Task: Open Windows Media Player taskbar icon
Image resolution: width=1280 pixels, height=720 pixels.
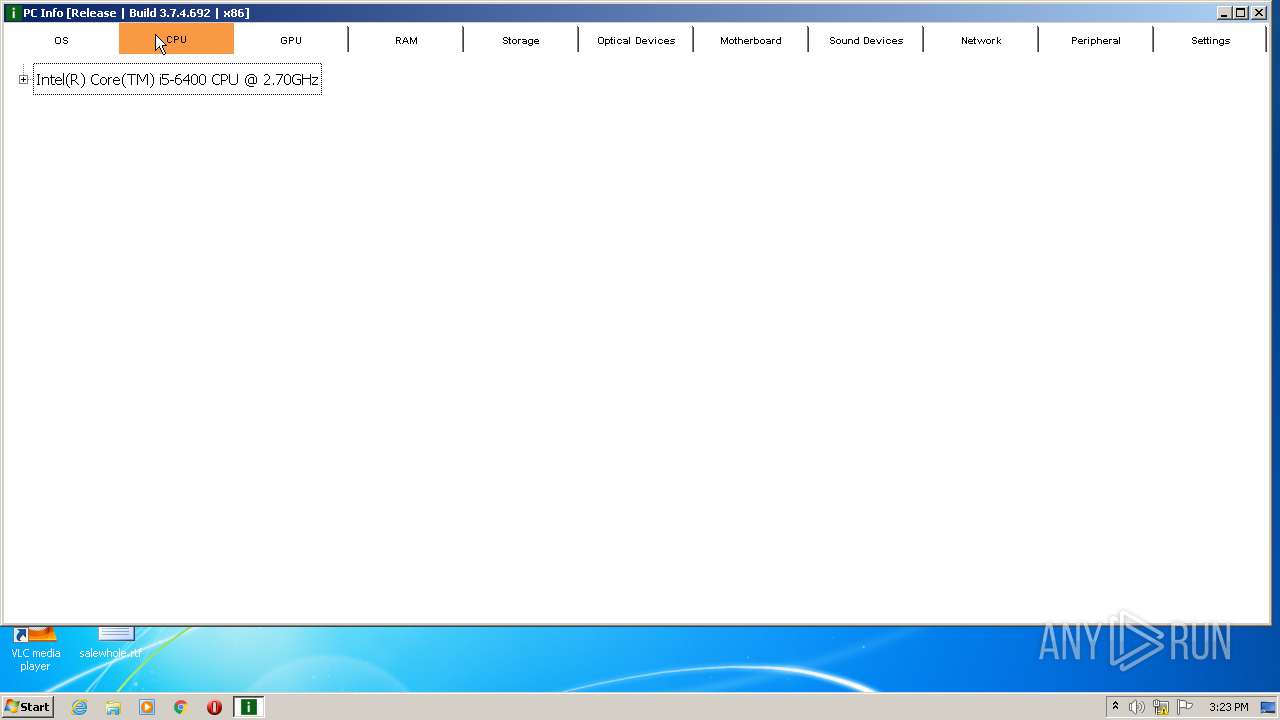Action: tap(147, 707)
